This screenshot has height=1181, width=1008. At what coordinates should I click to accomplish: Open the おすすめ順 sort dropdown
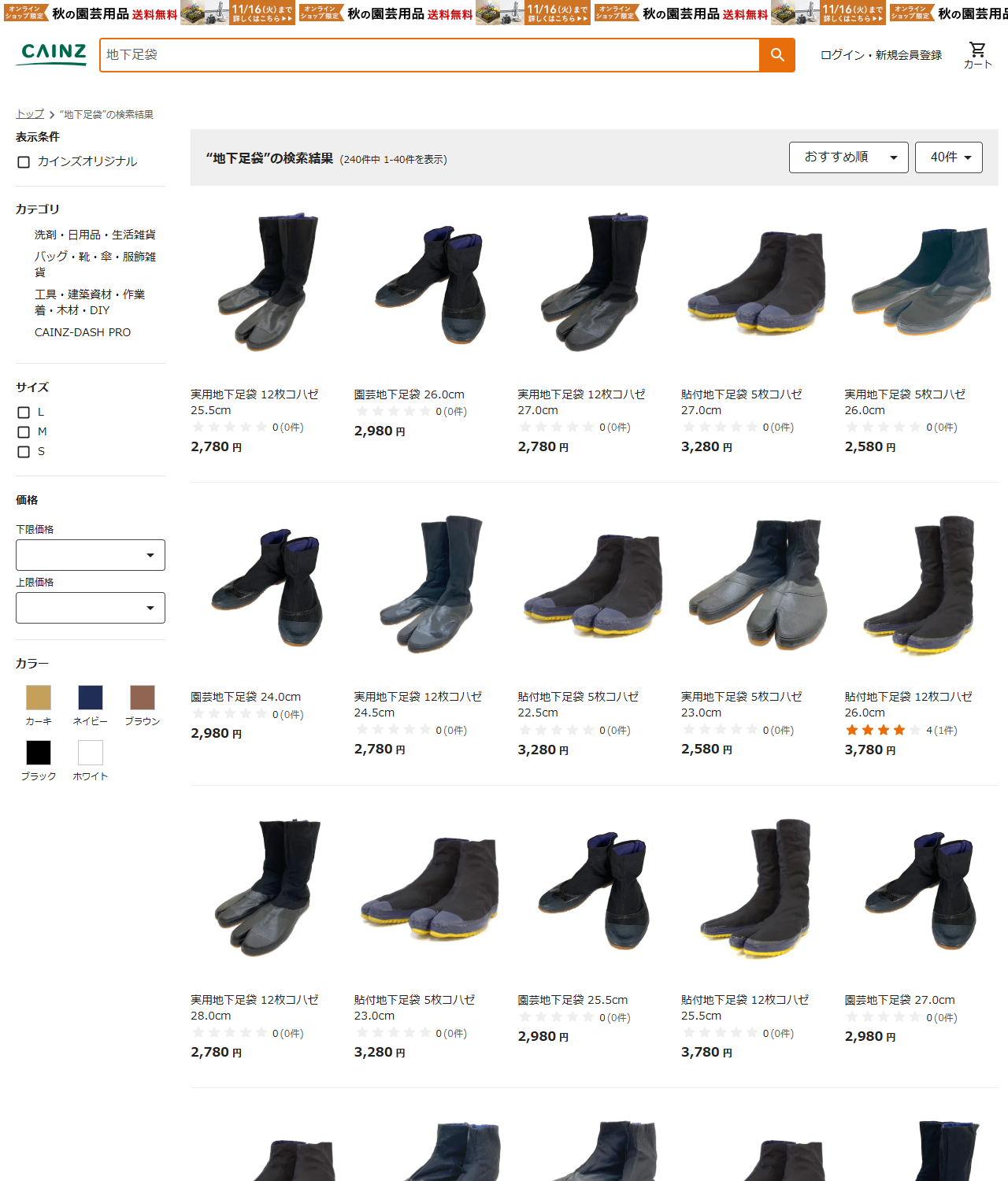pyautogui.click(x=849, y=157)
